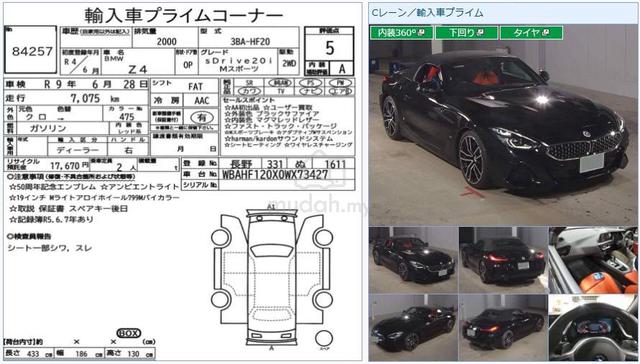
Task: Click the 下回り underbody button
Action: [x=466, y=33]
